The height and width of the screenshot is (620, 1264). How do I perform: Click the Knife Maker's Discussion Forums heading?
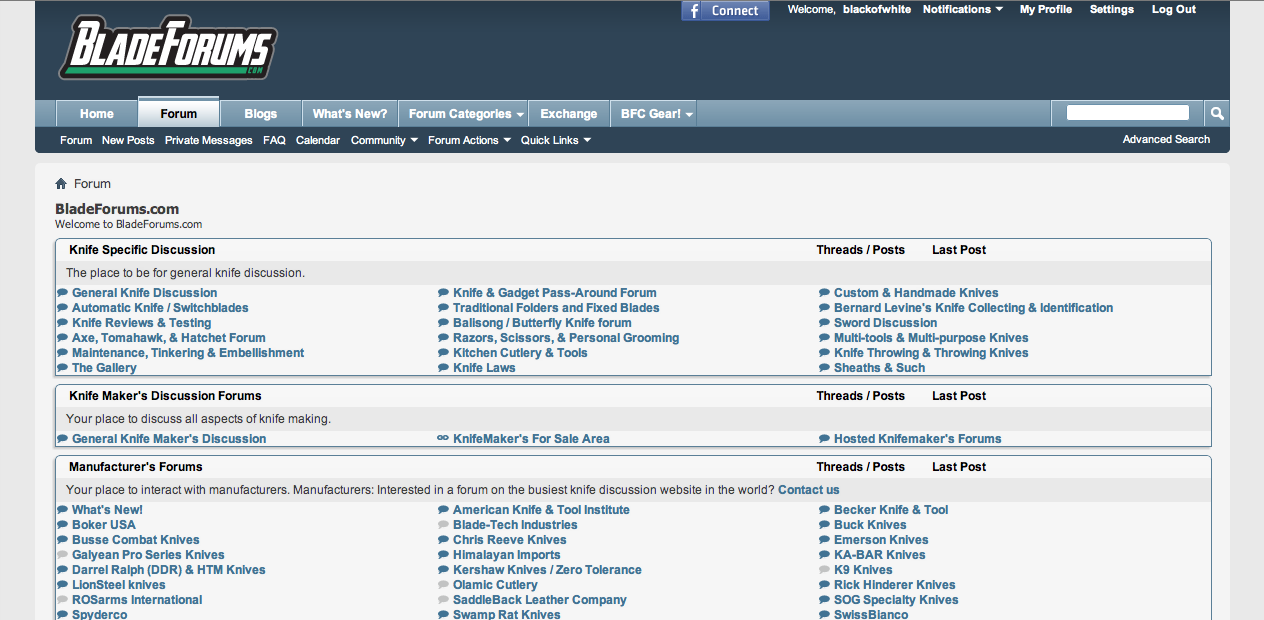click(165, 396)
